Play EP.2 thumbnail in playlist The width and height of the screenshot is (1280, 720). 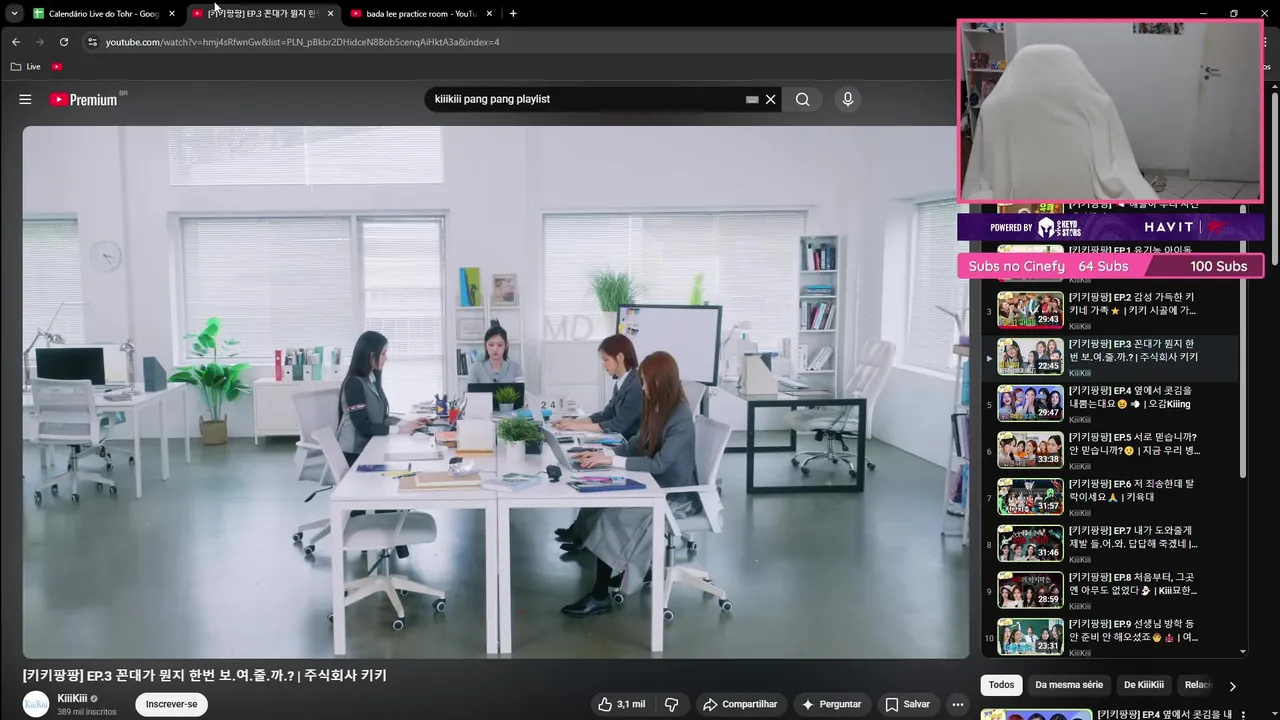pos(1030,310)
